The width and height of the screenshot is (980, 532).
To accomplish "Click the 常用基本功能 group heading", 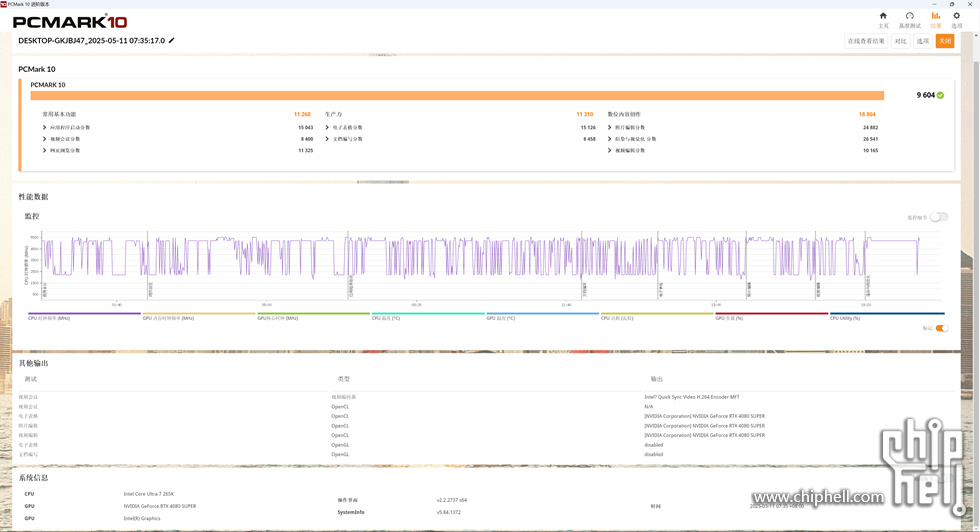I will click(x=59, y=114).
